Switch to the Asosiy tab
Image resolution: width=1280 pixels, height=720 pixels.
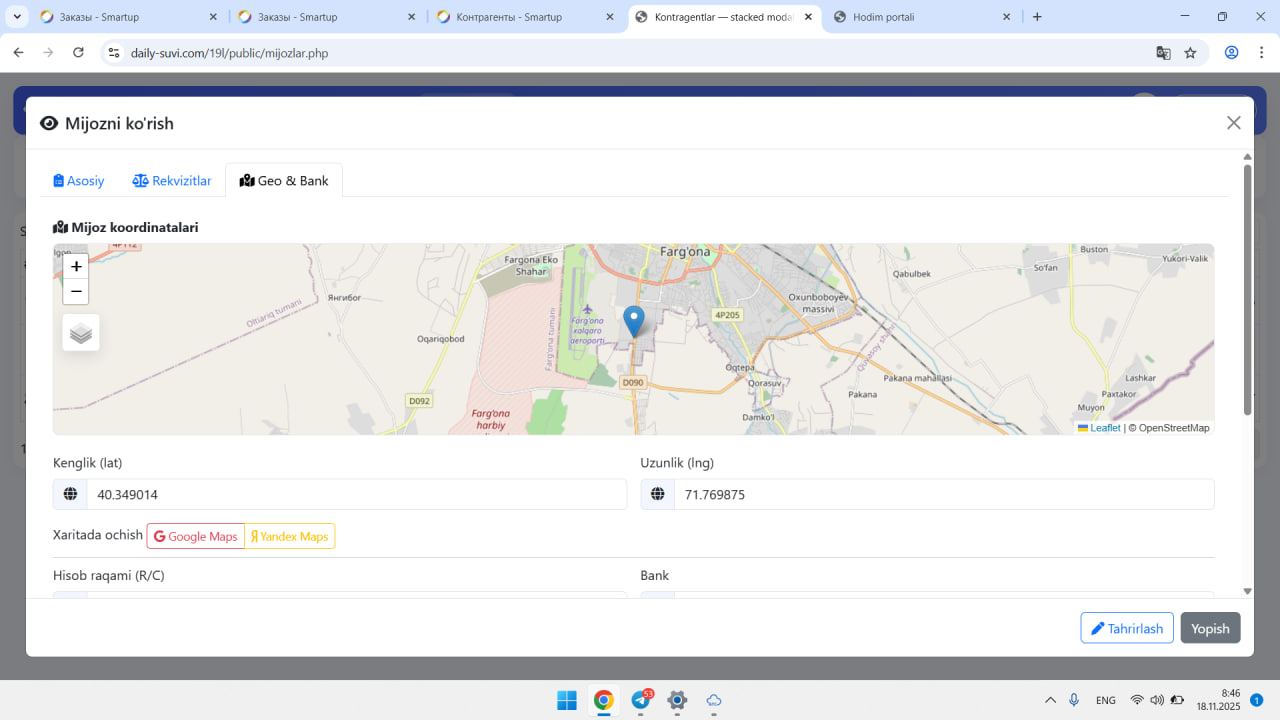click(79, 181)
